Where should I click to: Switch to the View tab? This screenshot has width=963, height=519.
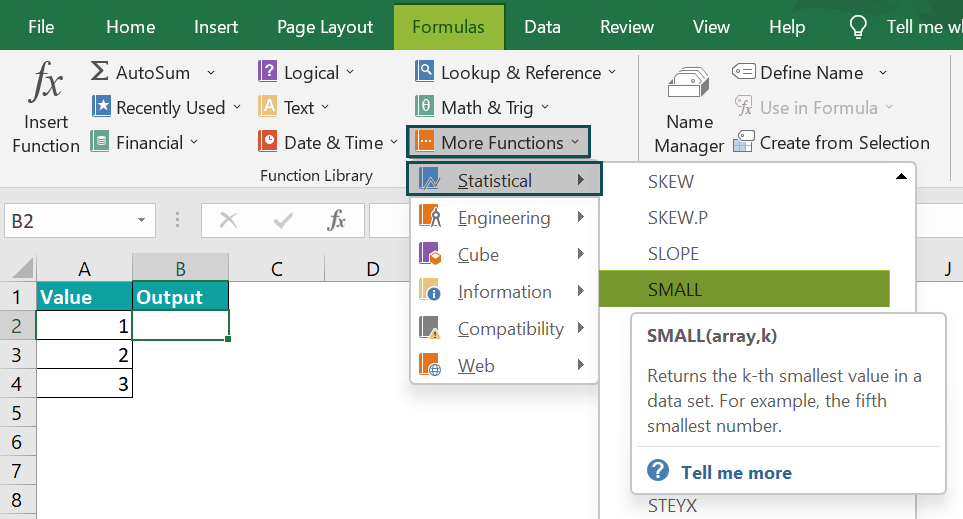711,27
